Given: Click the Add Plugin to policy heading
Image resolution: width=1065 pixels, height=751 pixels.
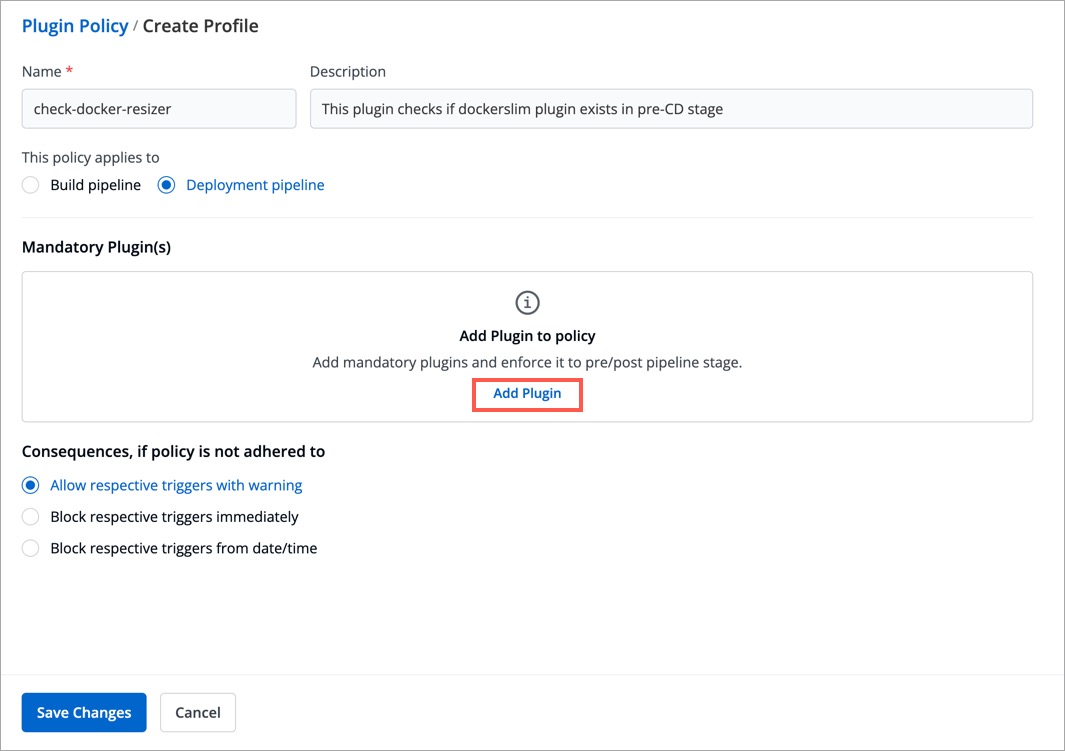Looking at the screenshot, I should click(x=527, y=336).
